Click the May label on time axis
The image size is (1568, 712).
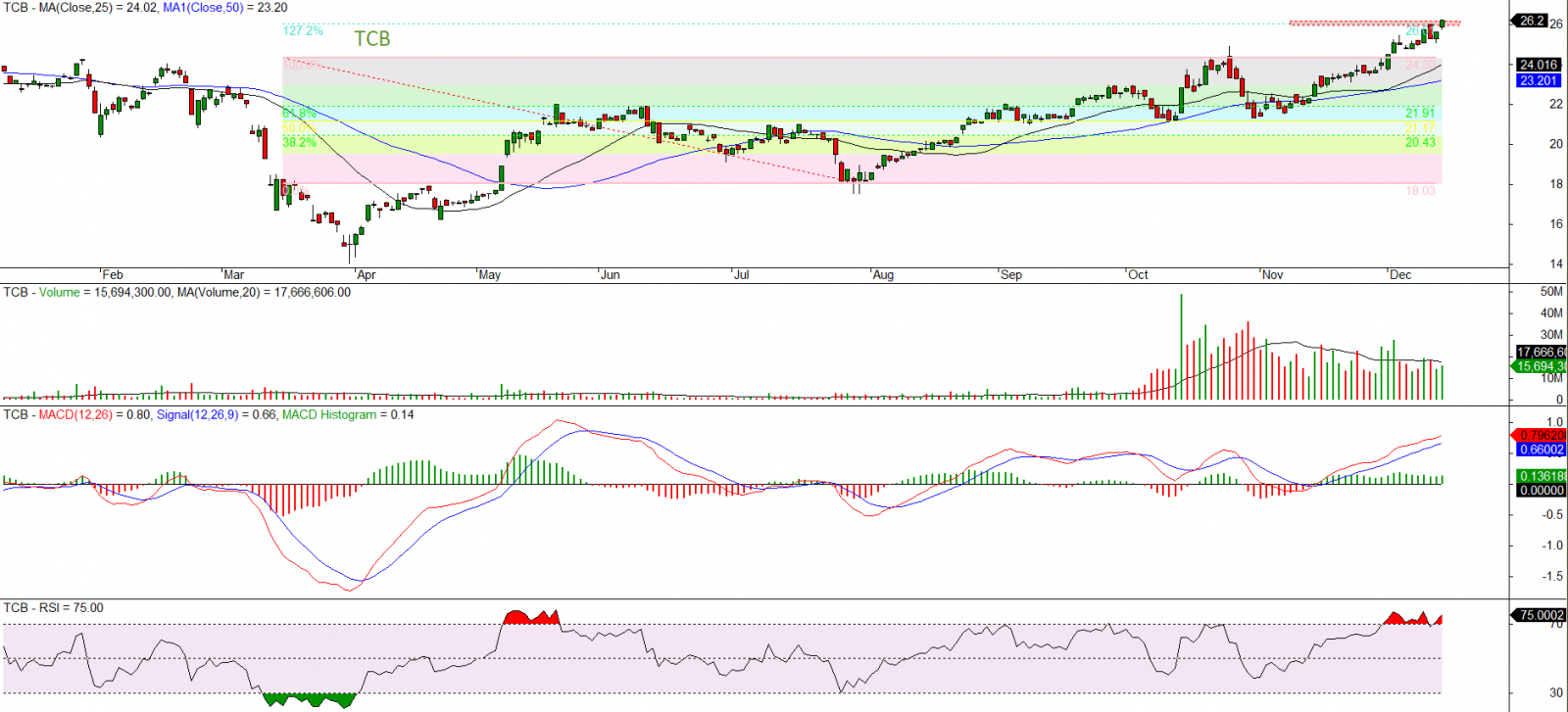[490, 275]
